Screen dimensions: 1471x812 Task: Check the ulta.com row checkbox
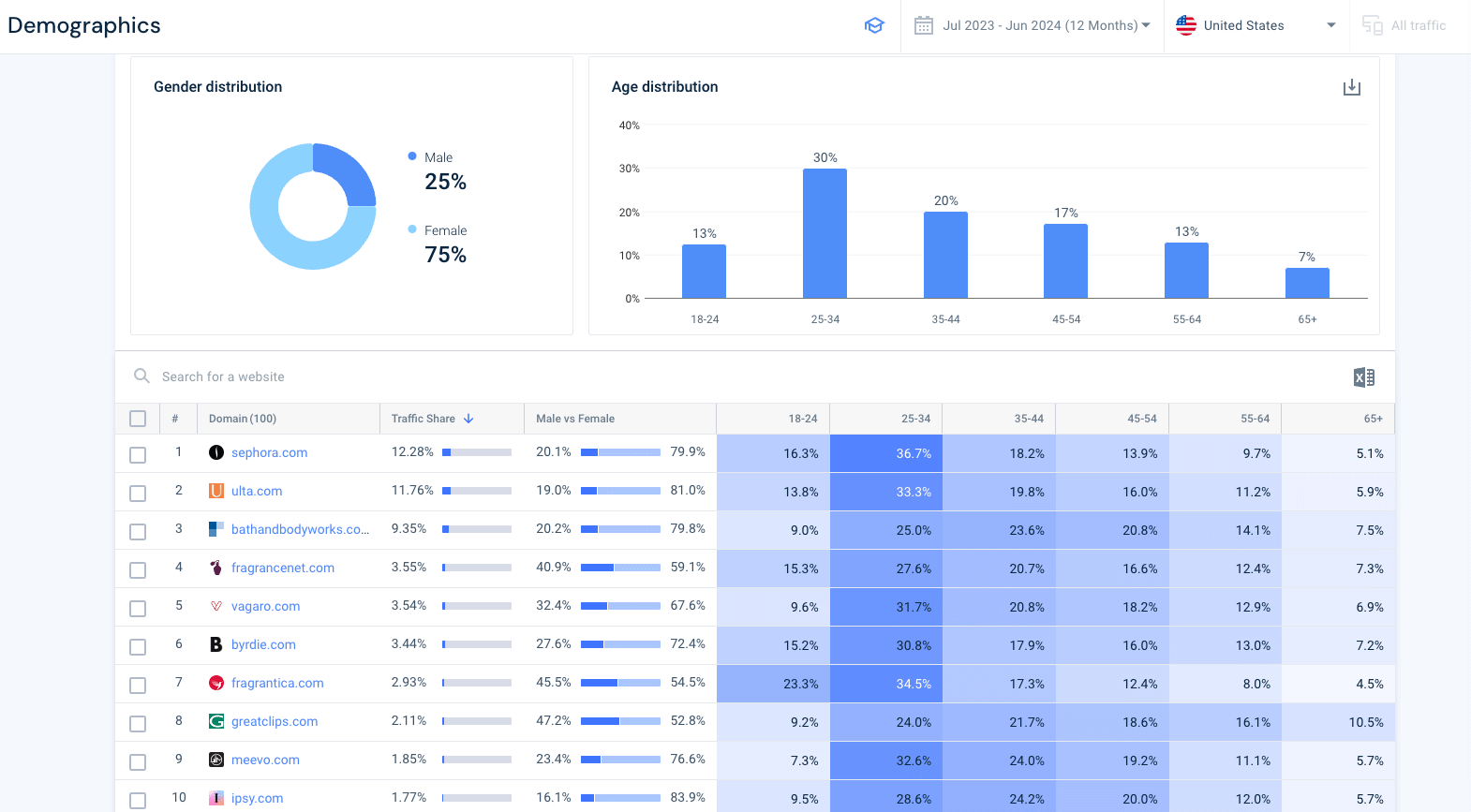[138, 494]
